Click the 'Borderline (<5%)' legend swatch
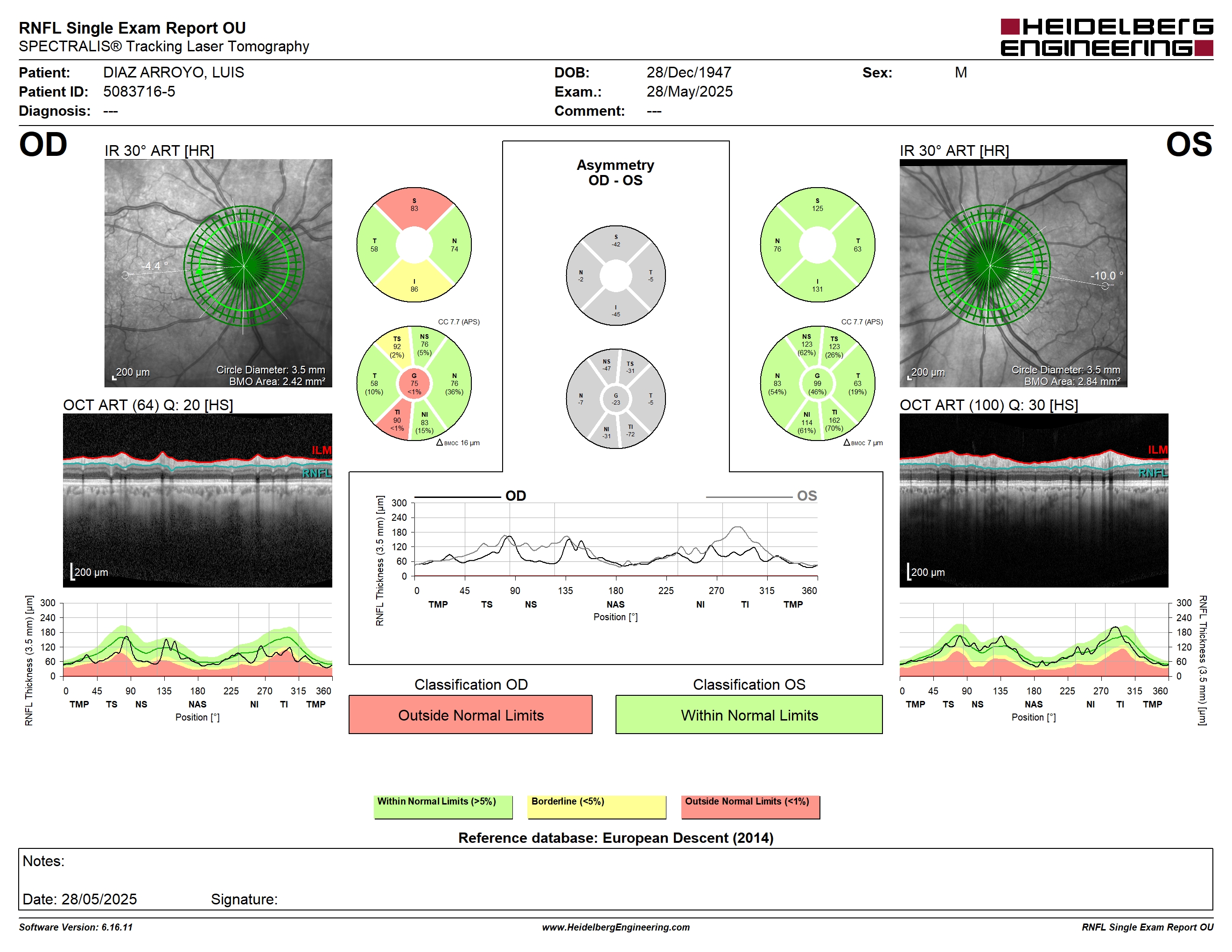The image size is (1232, 952). click(x=597, y=807)
